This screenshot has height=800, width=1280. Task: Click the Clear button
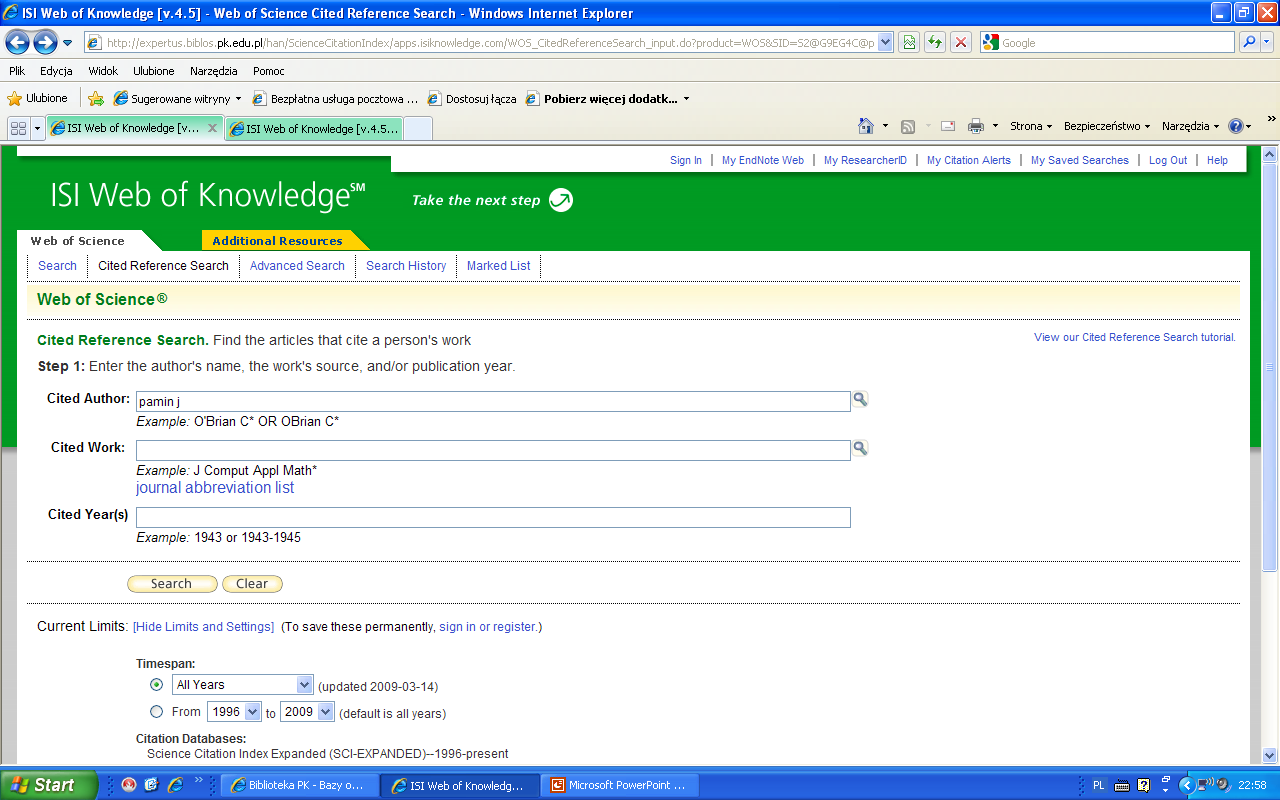(x=252, y=584)
